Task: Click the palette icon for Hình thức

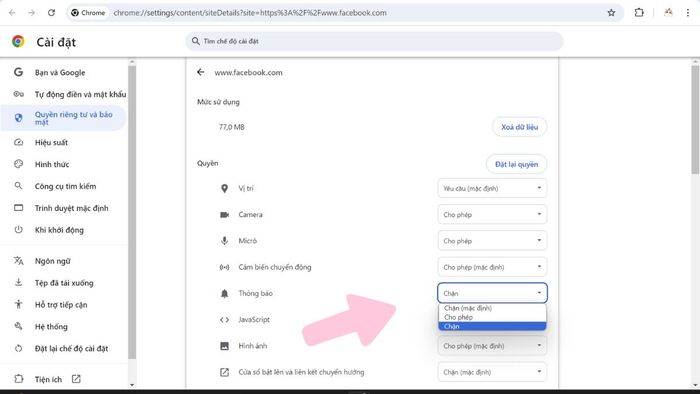Action: (18, 164)
